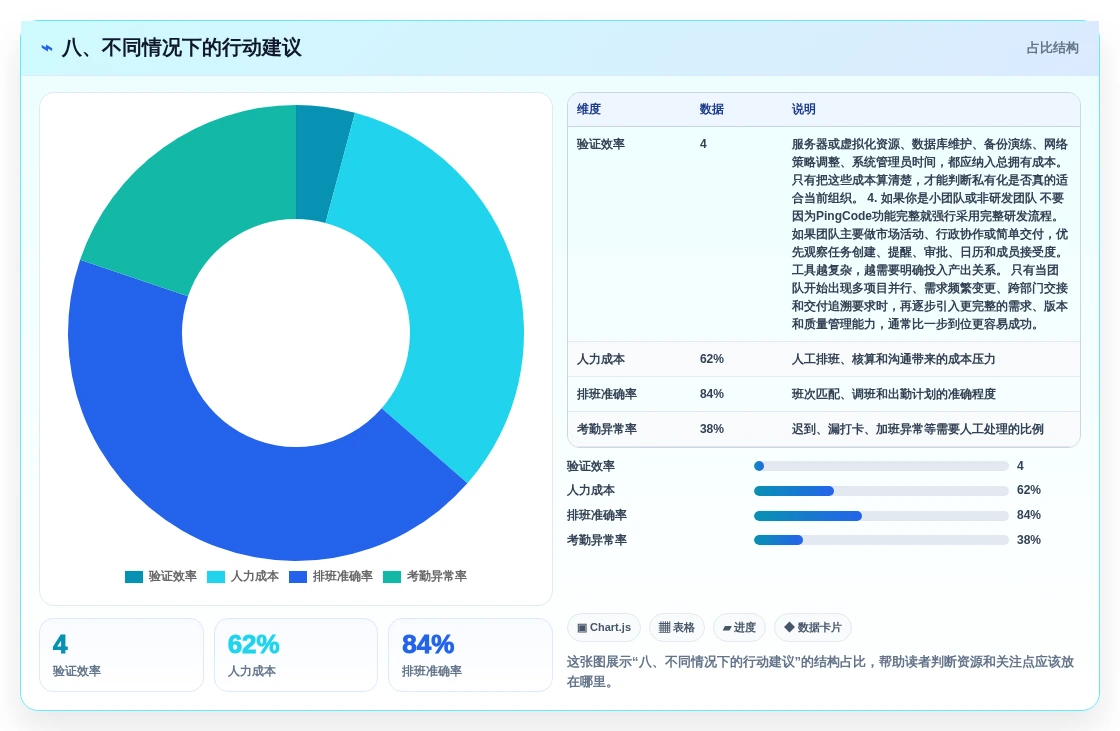Open the 人力成本 62% data card
1120x731 pixels.
(x=296, y=655)
